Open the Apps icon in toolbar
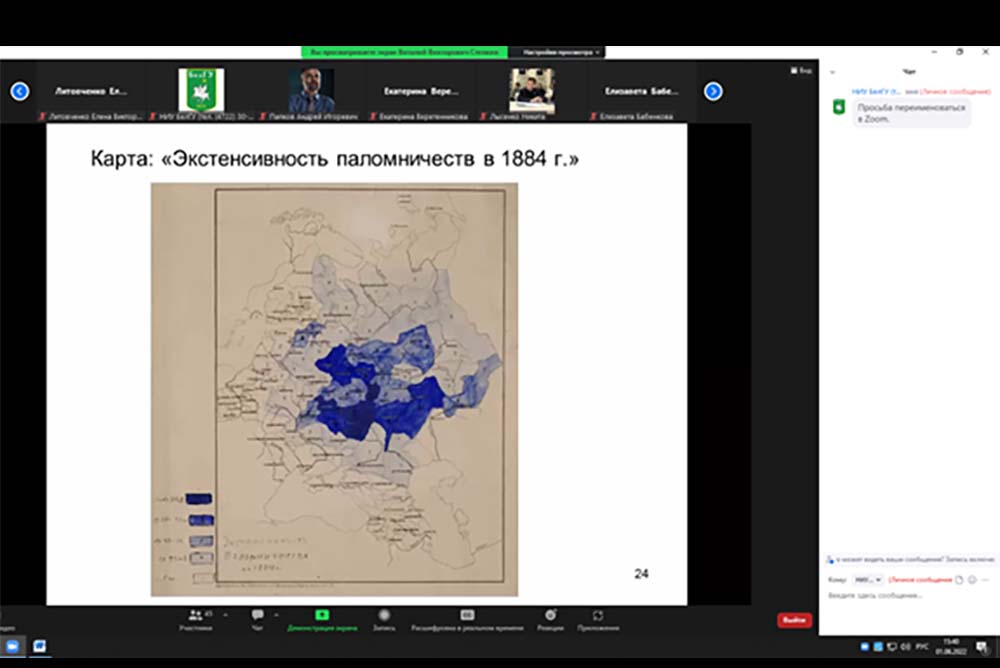 click(x=598, y=616)
